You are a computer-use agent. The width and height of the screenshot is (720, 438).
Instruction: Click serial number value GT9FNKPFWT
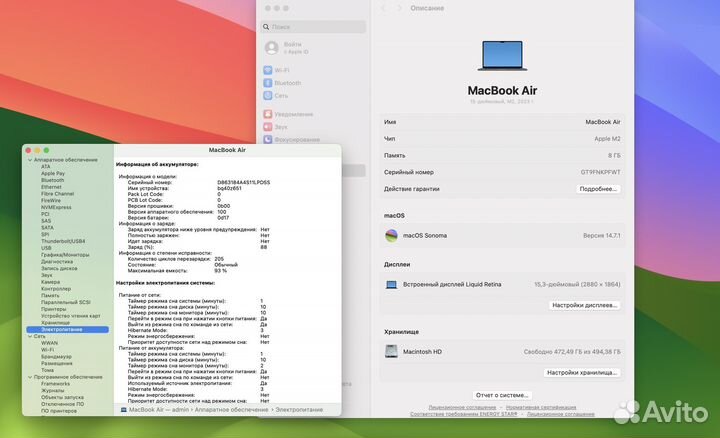pyautogui.click(x=600, y=172)
